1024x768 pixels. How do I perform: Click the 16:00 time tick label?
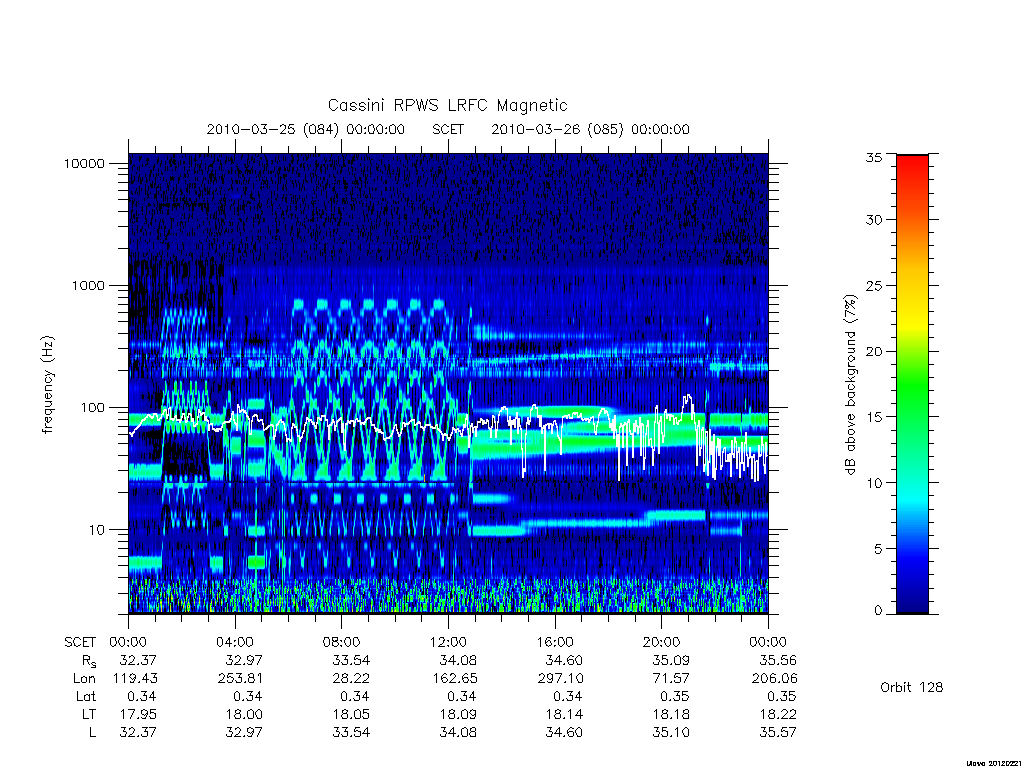tap(554, 643)
